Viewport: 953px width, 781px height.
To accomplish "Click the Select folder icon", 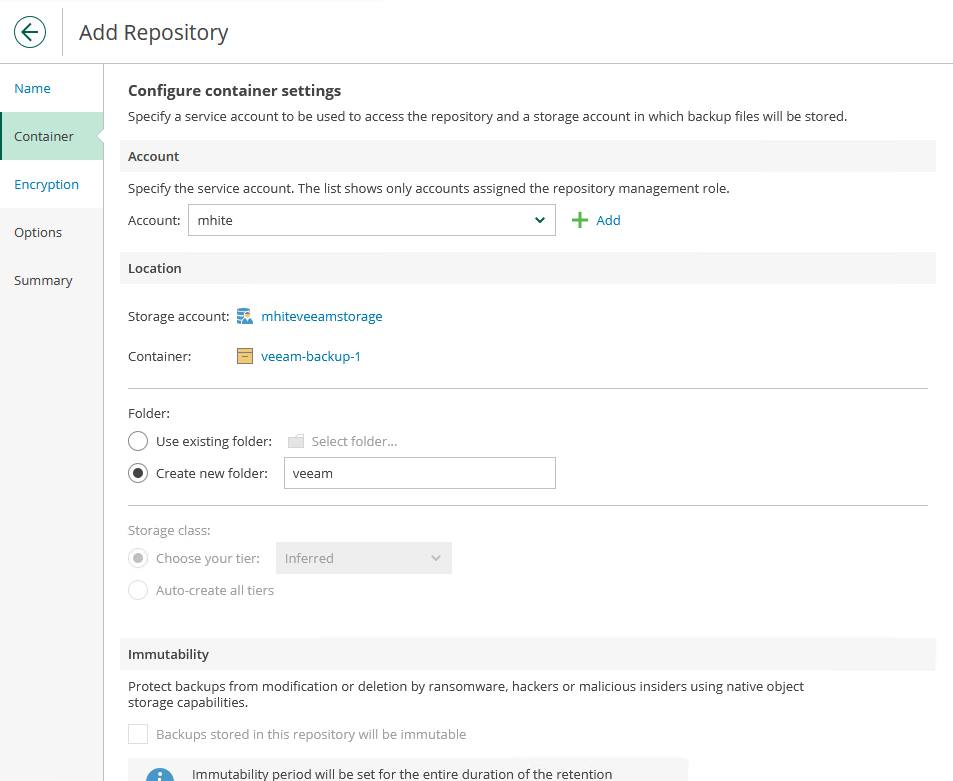I will (x=296, y=442).
